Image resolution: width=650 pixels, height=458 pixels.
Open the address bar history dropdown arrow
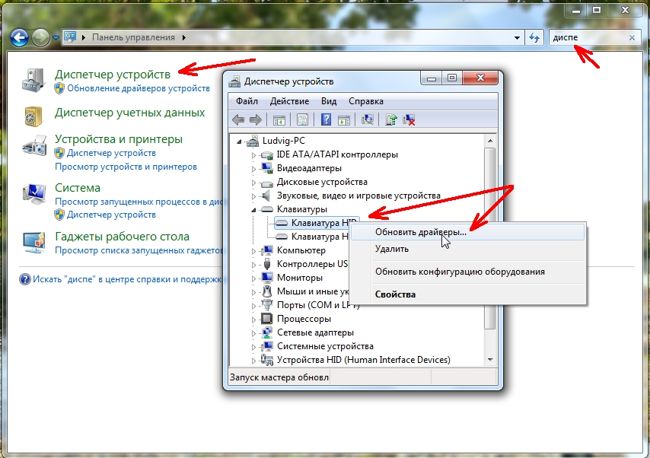(x=517, y=38)
